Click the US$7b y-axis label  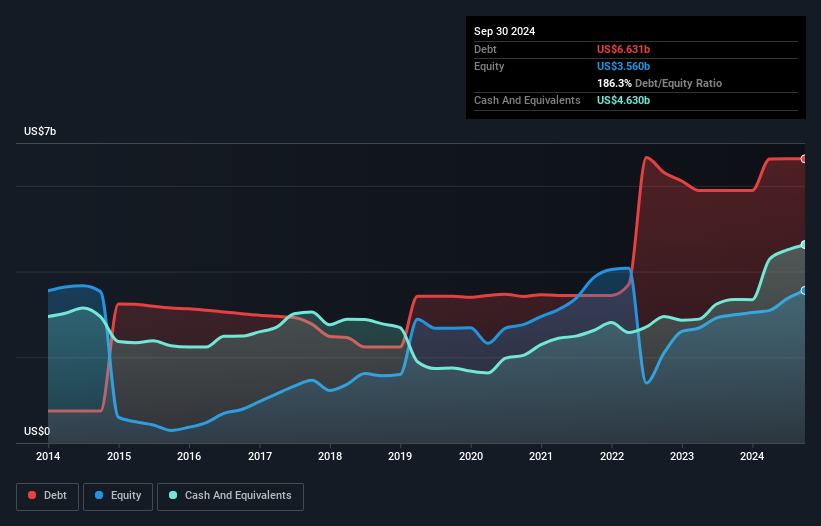coord(40,131)
